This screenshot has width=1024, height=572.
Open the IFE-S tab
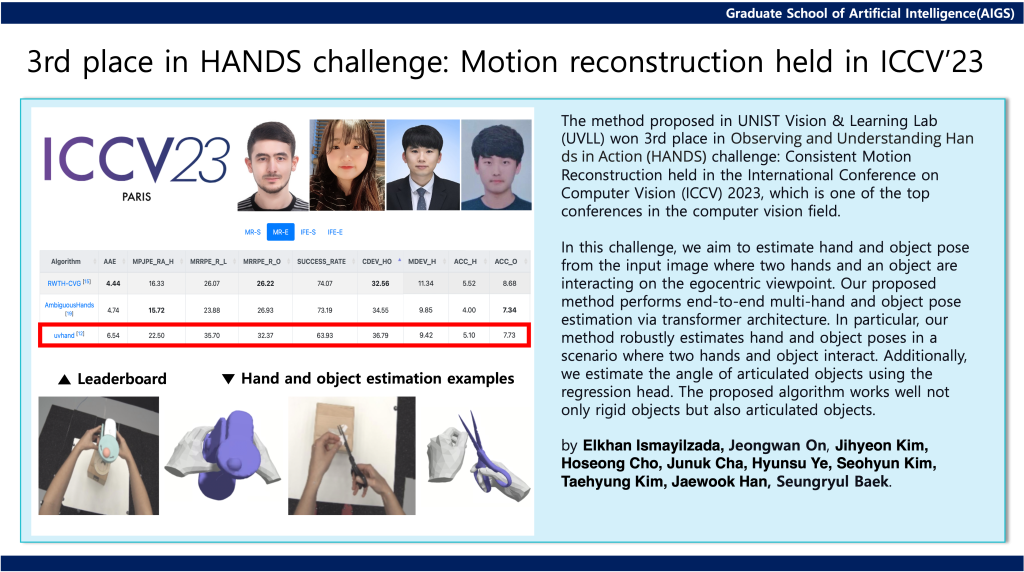pos(308,232)
